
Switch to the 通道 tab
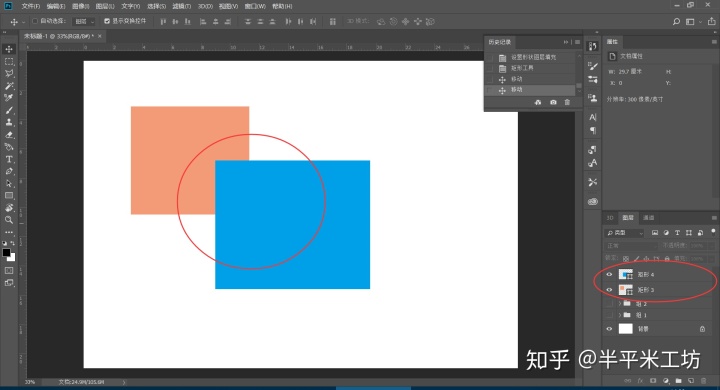click(x=648, y=218)
